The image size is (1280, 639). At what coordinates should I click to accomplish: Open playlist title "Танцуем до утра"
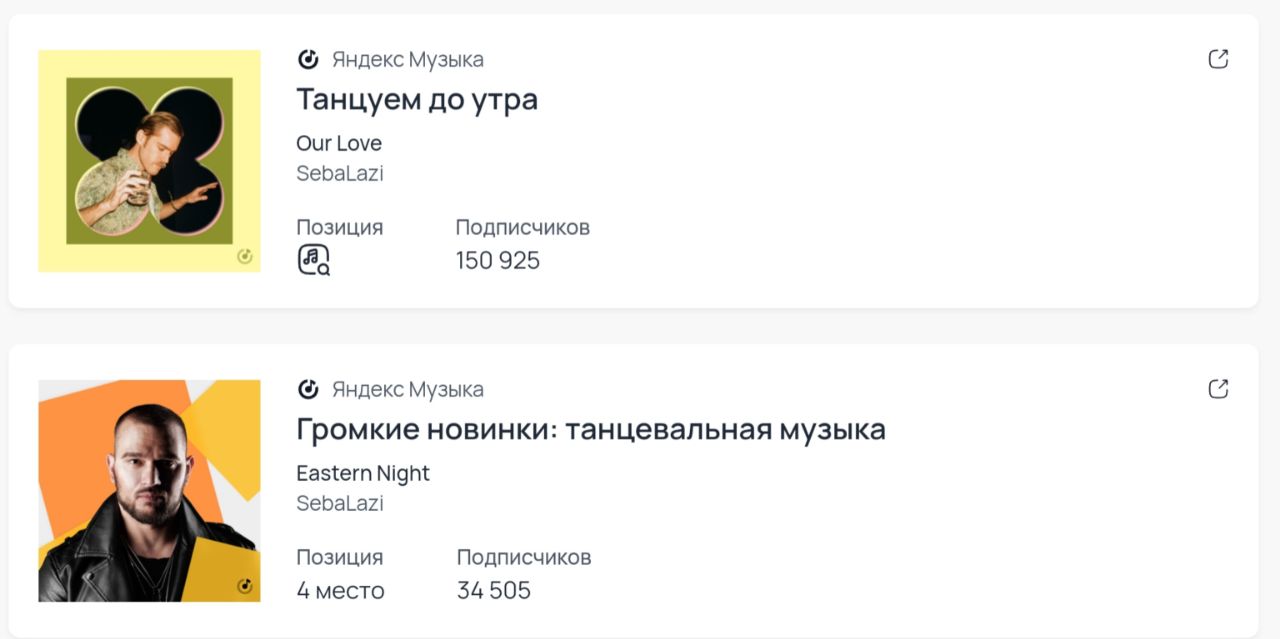pyautogui.click(x=417, y=100)
